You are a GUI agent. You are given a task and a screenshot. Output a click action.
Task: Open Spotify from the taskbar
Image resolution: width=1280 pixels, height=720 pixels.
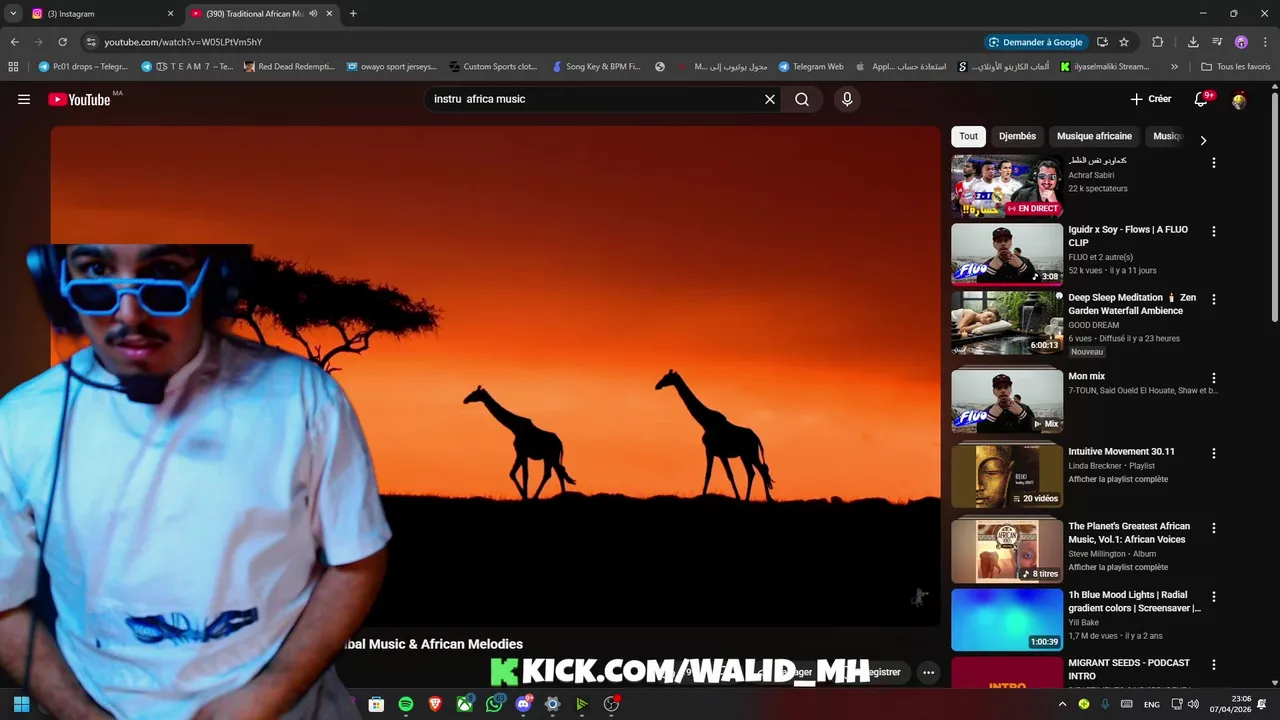point(406,704)
